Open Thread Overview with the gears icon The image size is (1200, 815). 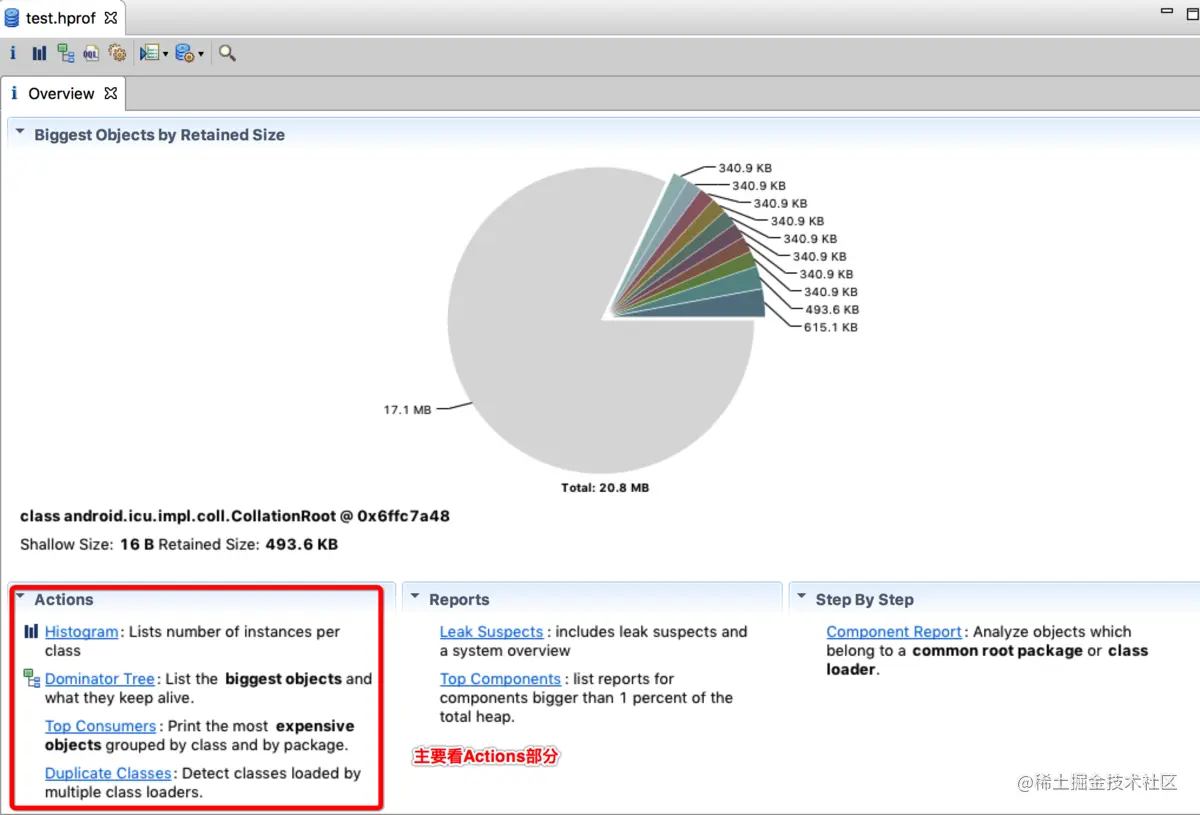(117, 52)
